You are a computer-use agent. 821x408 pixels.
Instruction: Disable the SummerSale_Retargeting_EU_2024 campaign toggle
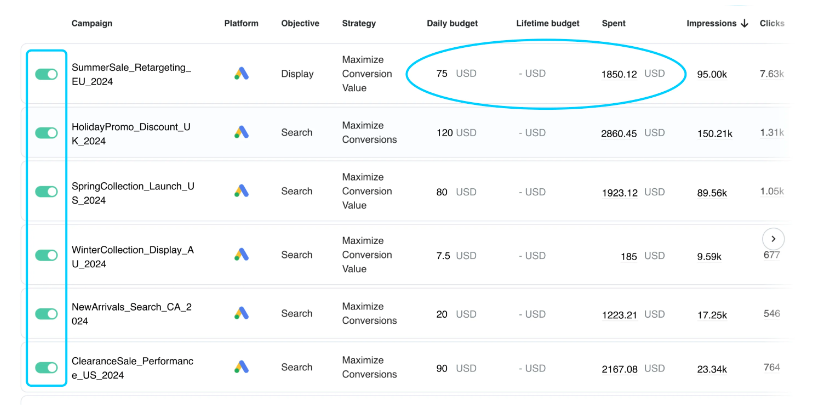pyautogui.click(x=46, y=74)
